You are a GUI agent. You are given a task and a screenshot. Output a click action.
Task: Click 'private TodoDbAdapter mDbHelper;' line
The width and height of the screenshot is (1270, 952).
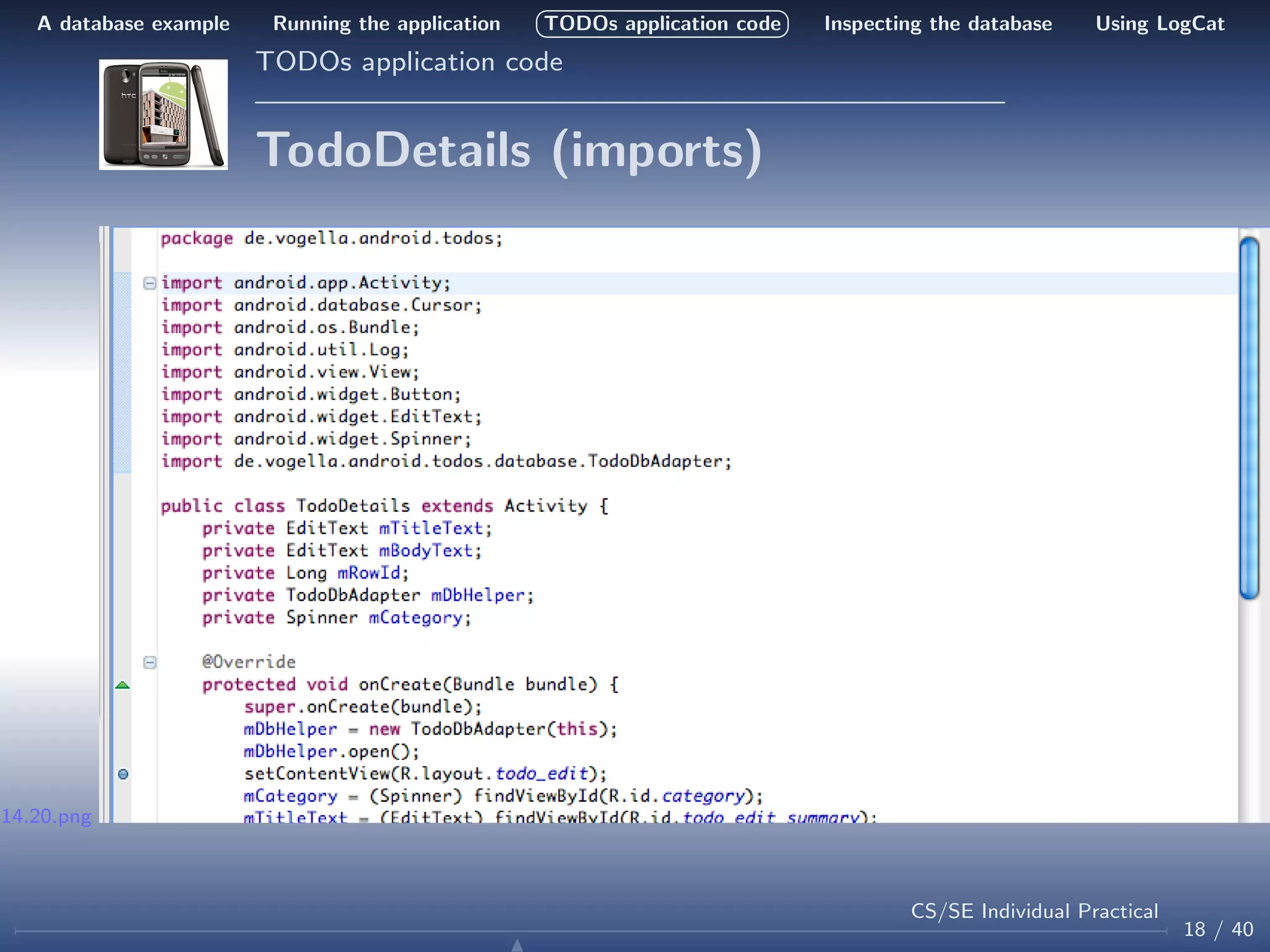pos(368,596)
